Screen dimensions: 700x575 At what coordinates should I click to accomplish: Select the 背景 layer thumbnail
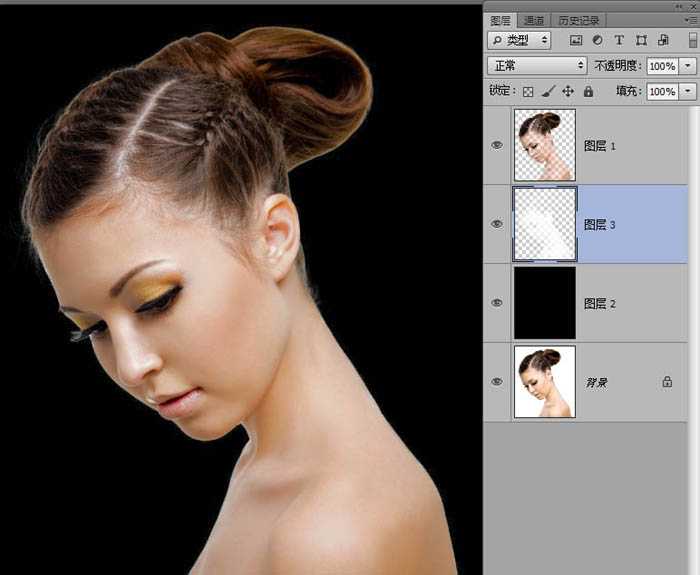[x=544, y=382]
